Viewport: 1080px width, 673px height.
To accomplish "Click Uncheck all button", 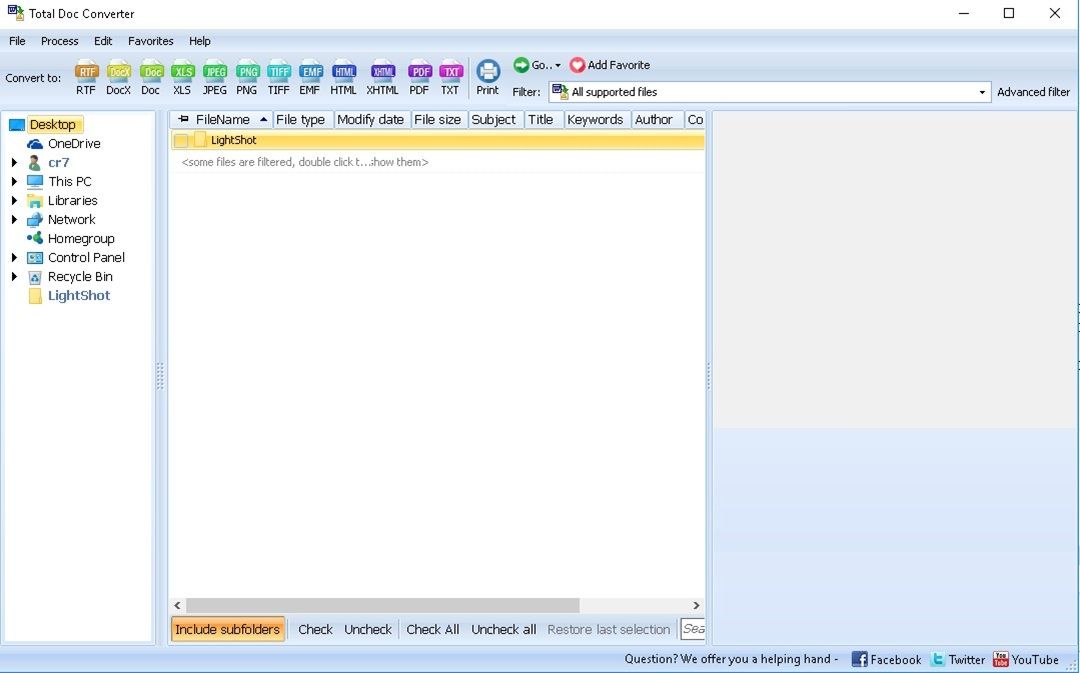I will 503,629.
